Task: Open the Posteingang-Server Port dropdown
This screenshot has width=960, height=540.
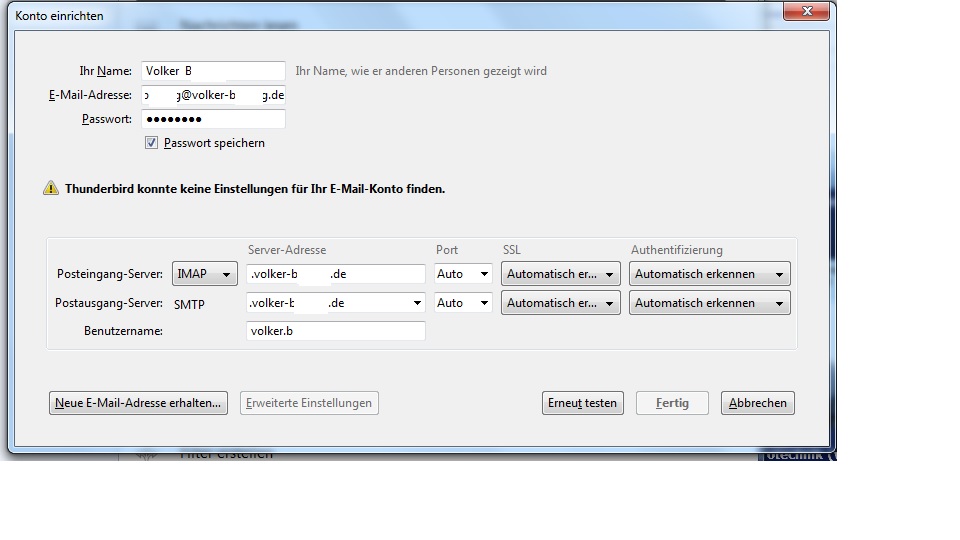Action: click(463, 274)
